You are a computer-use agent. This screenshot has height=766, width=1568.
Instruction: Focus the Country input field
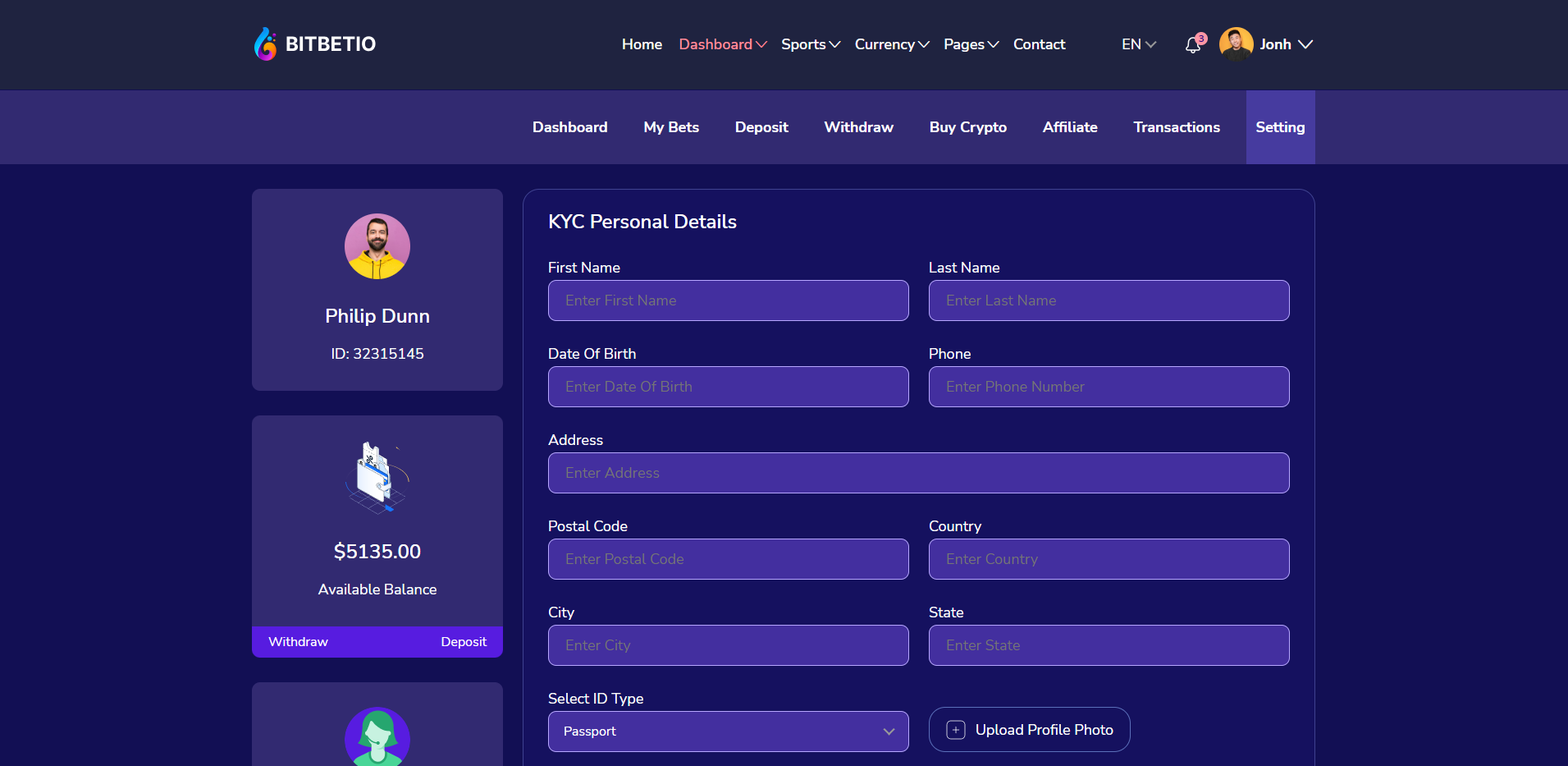pyautogui.click(x=1109, y=559)
